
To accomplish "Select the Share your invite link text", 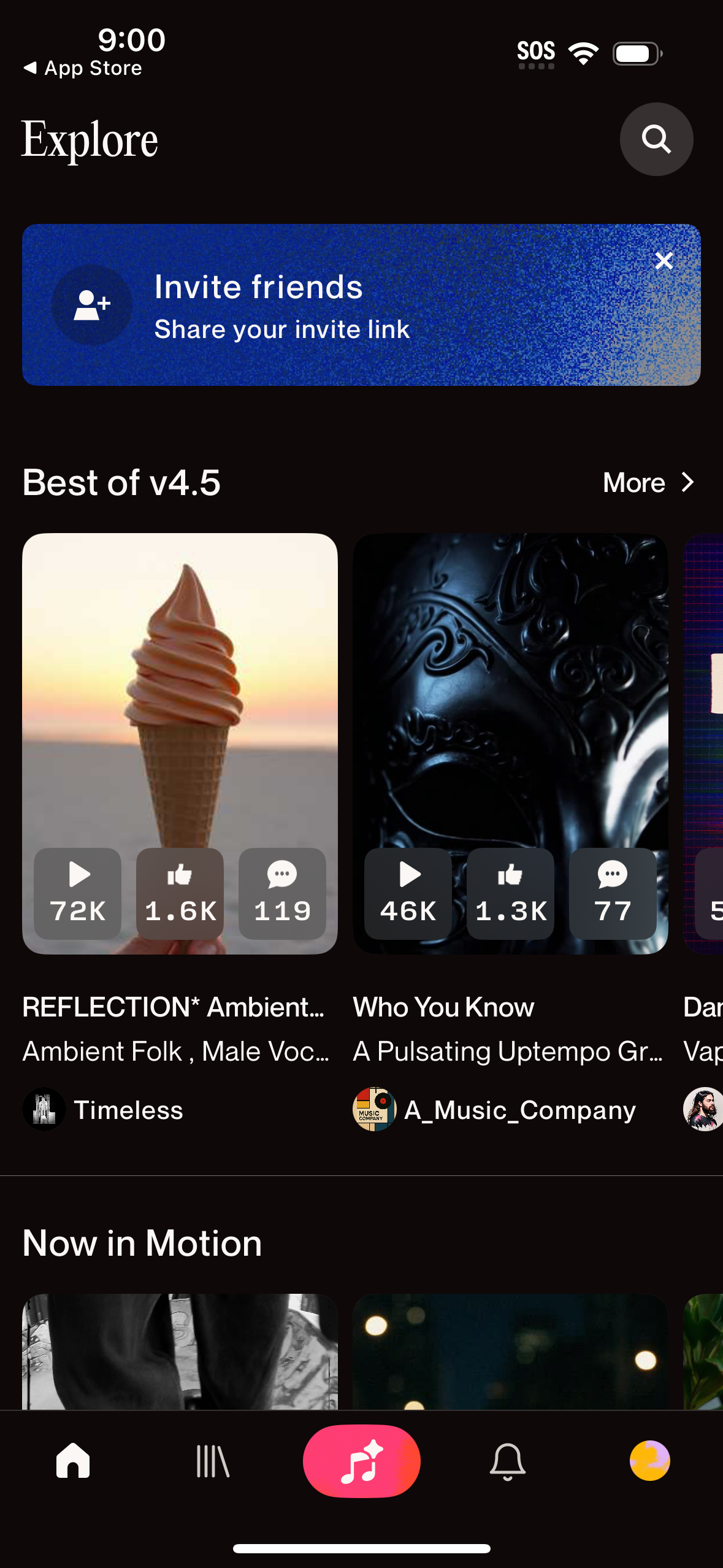I will [x=282, y=329].
